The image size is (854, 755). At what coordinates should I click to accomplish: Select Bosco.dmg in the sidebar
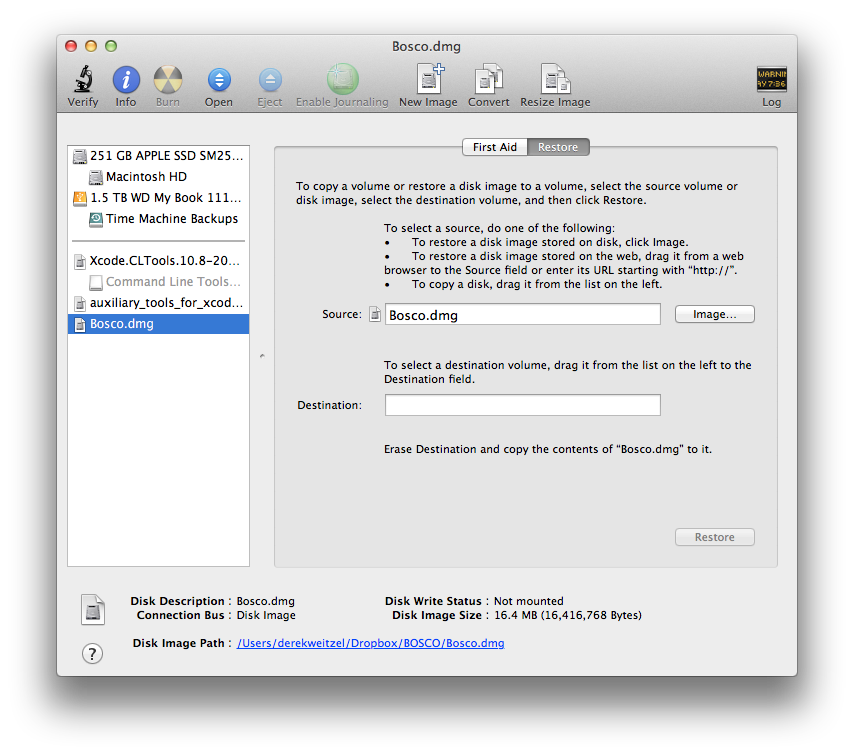coord(158,324)
